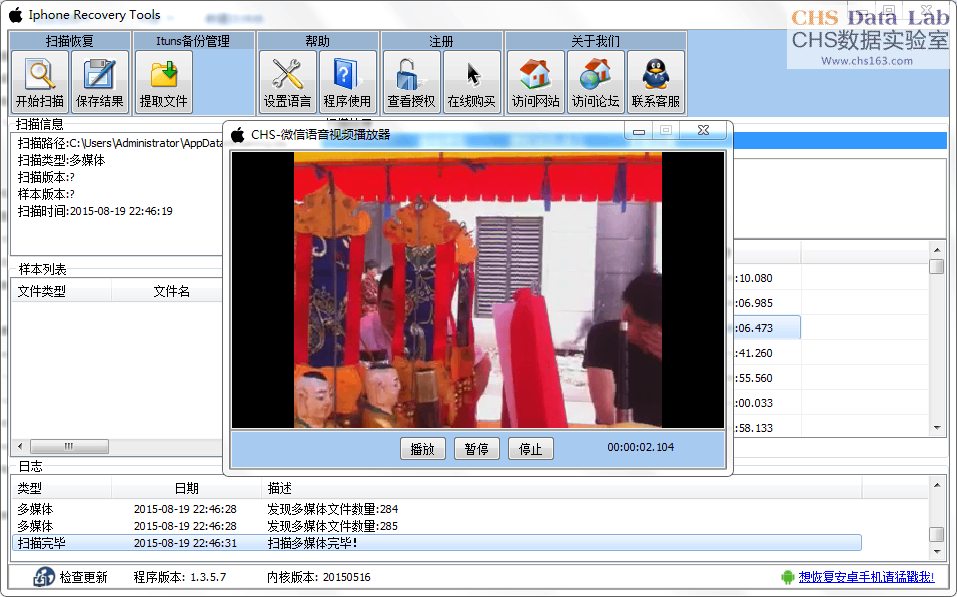Select the sample row ending :06.985
This screenshot has height=597, width=957.
pos(767,303)
